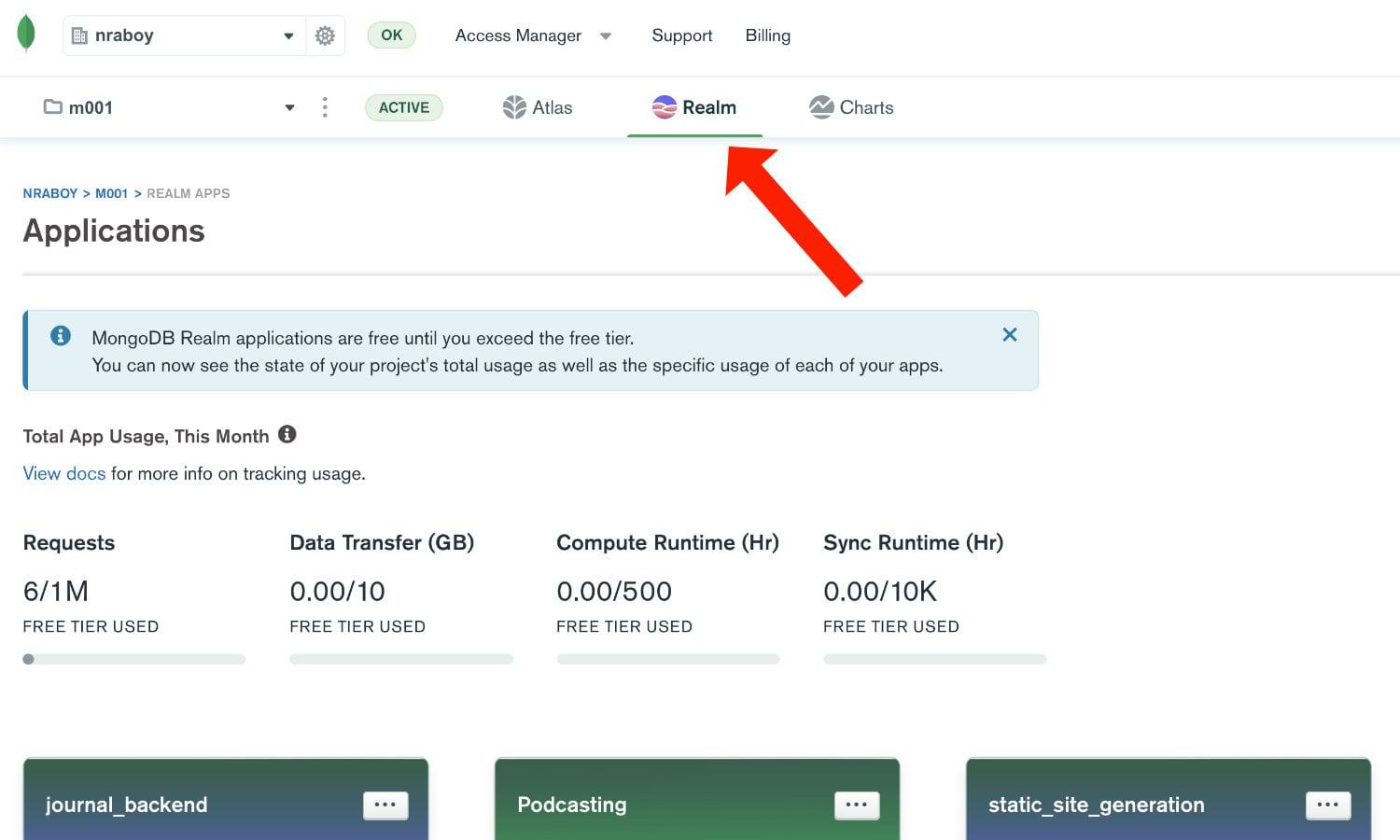Image resolution: width=1400 pixels, height=840 pixels.
Task: Click the REALM APPS breadcrumb text
Action: tap(188, 193)
